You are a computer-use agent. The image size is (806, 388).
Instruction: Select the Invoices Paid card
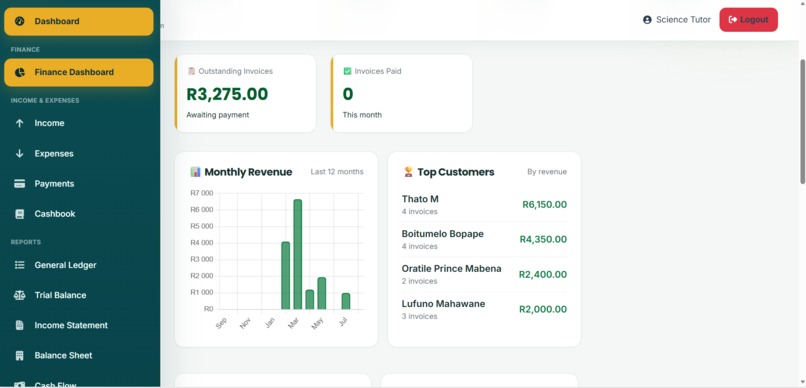click(401, 94)
